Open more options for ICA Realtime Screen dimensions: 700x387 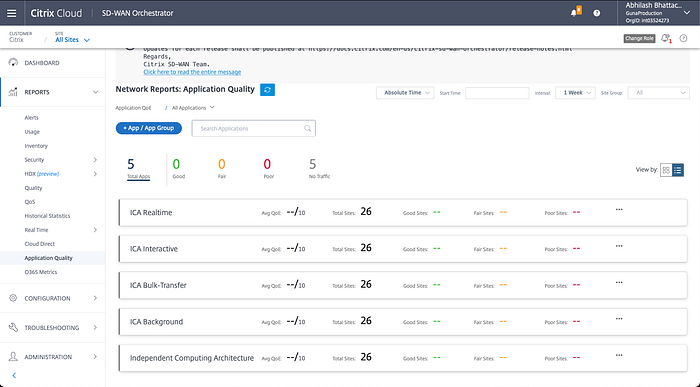tap(619, 209)
